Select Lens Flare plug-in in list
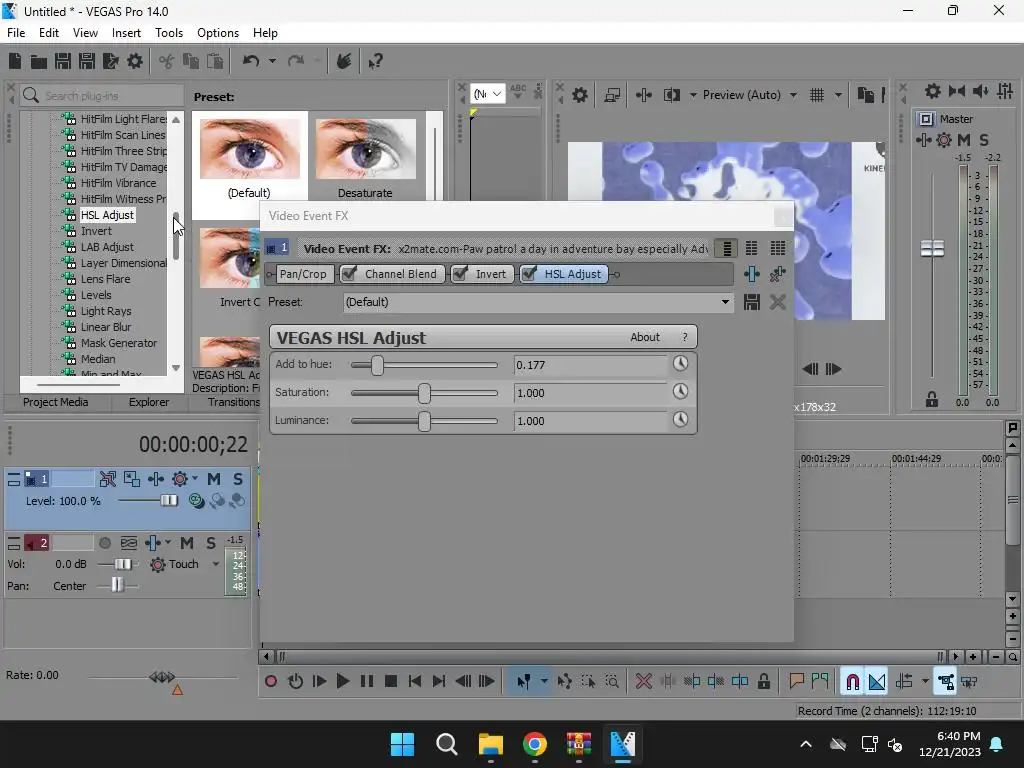 point(105,279)
